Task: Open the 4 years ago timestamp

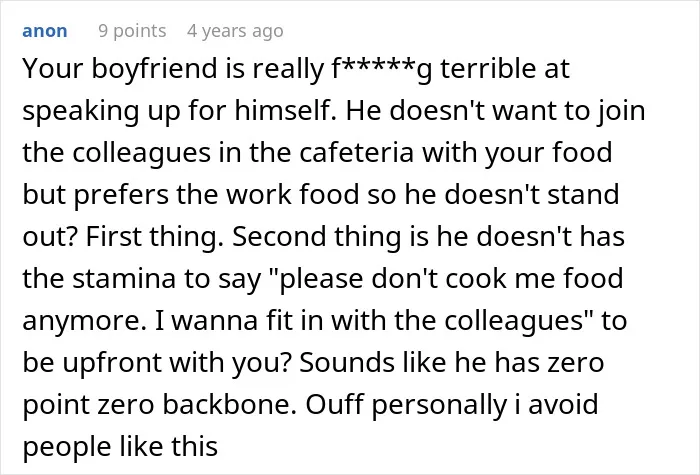Action: click(235, 31)
